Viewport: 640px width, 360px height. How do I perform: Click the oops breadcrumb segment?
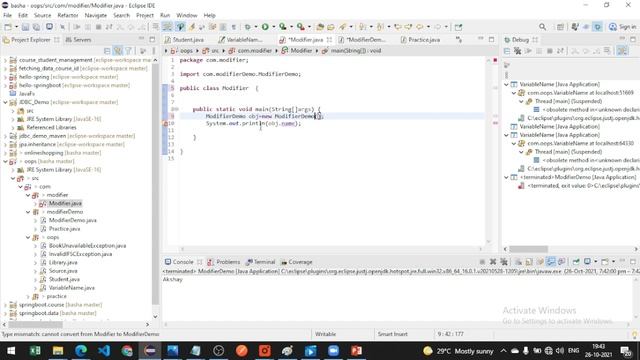[182, 51]
